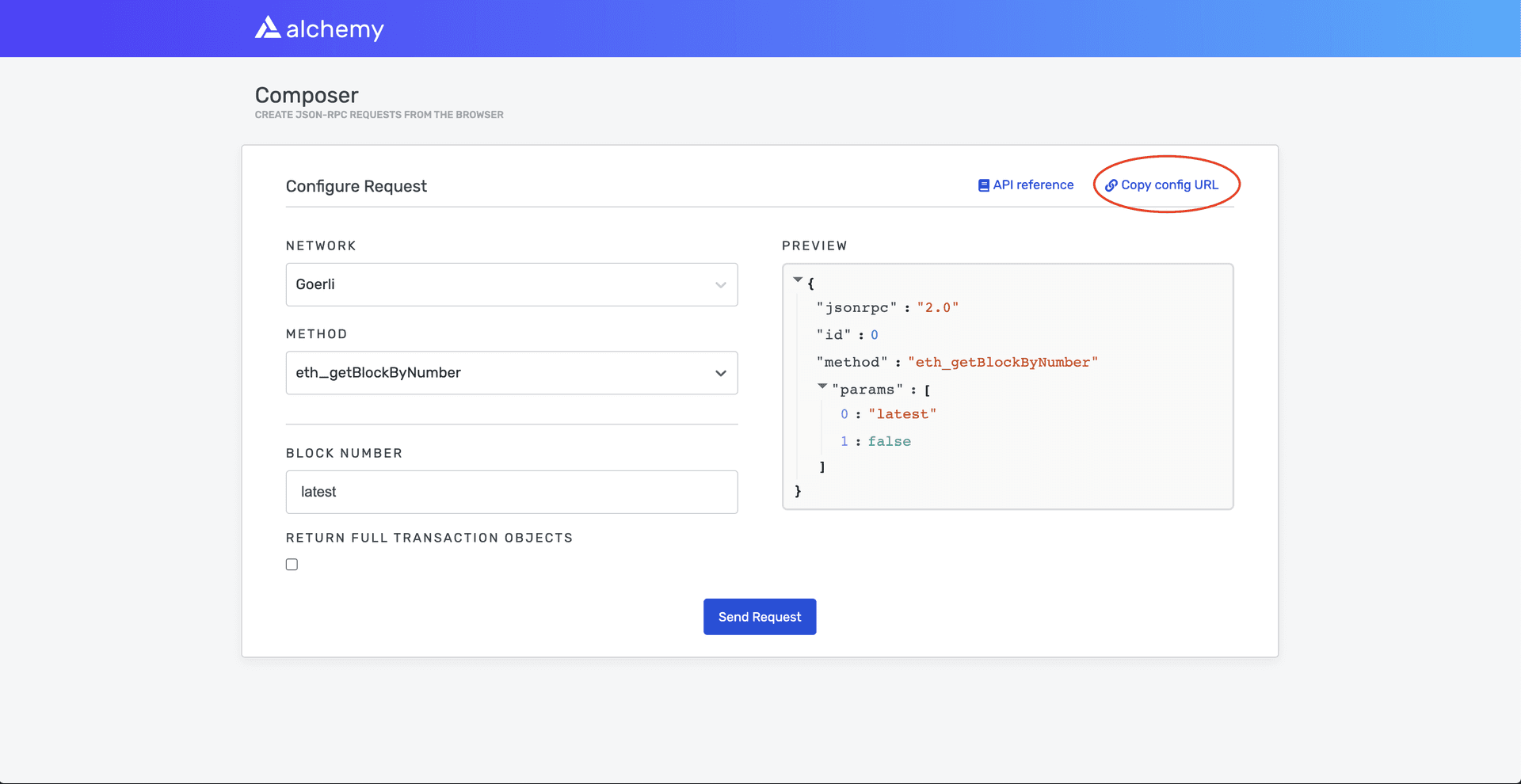This screenshot has height=784, width=1521.
Task: Click the chevron in the Method selector
Action: pyautogui.click(x=721, y=372)
